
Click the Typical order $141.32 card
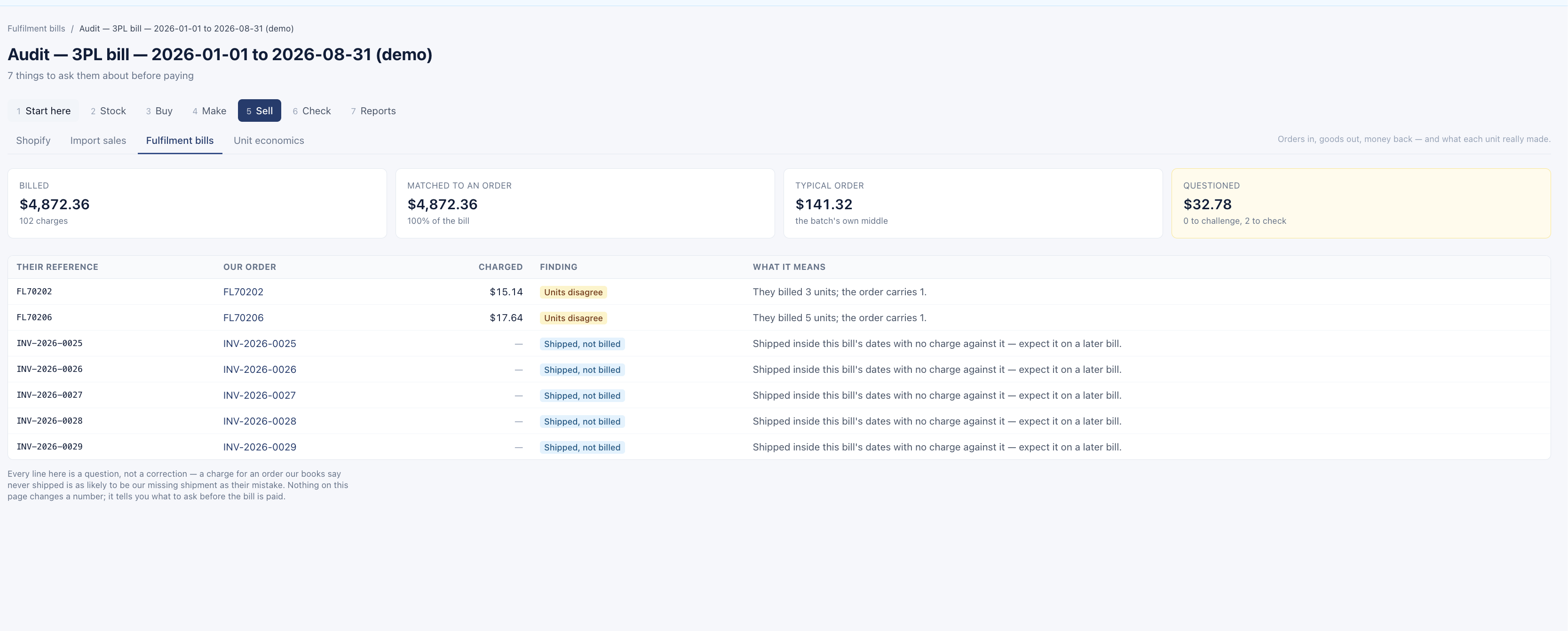973,203
